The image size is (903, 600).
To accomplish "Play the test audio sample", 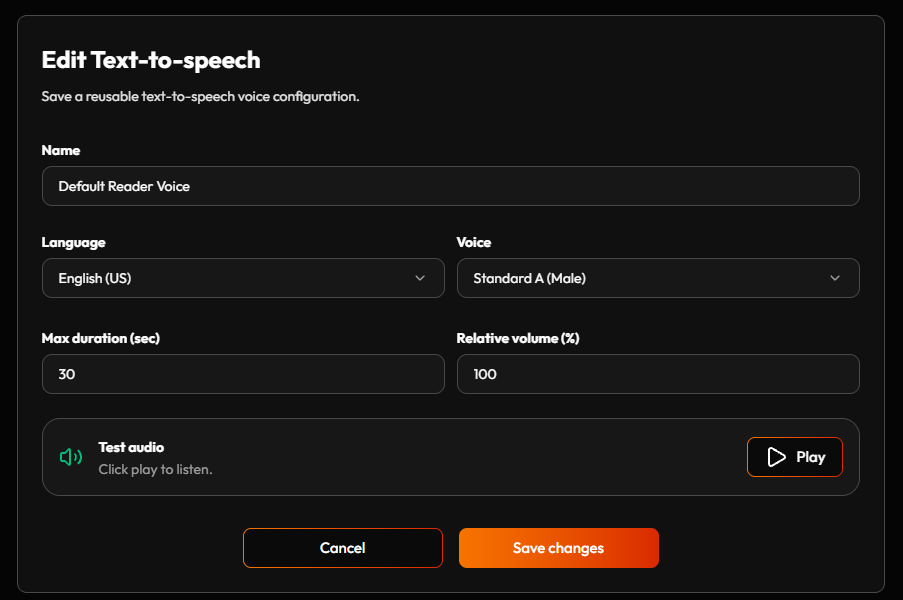I will point(795,457).
